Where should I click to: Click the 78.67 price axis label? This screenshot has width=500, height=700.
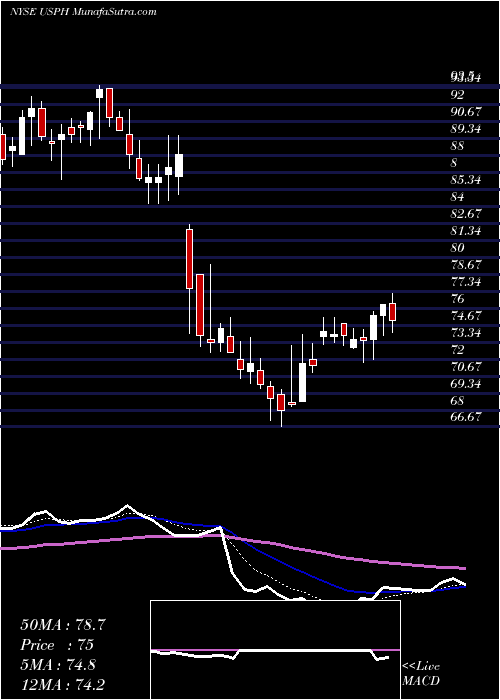click(x=466, y=265)
